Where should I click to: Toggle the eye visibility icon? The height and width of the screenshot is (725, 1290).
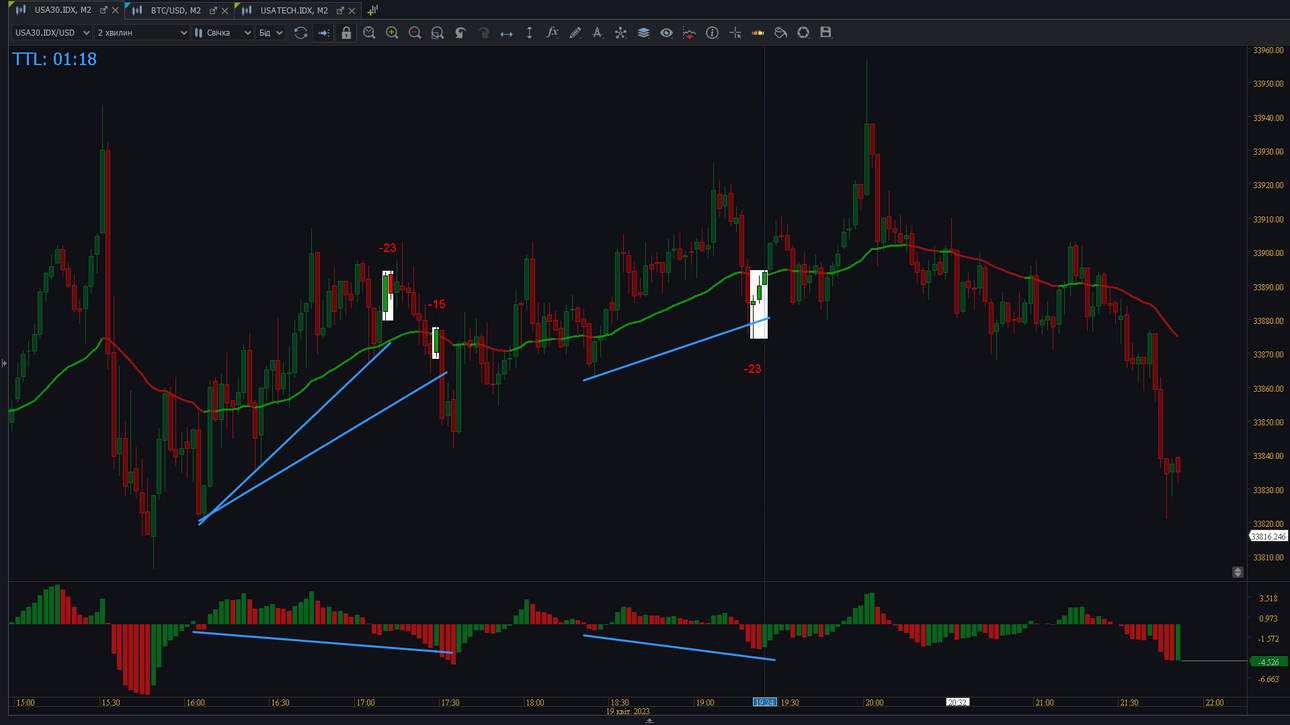click(666, 33)
